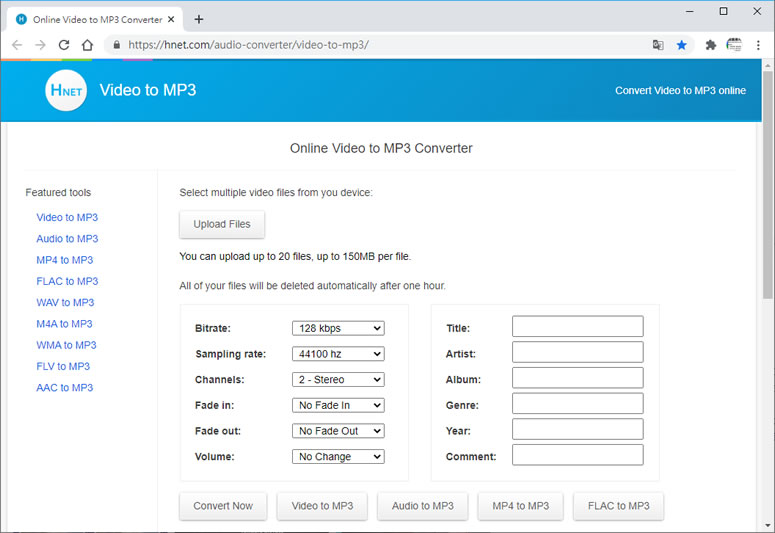
Task: Click the translate page icon
Action: [657, 45]
